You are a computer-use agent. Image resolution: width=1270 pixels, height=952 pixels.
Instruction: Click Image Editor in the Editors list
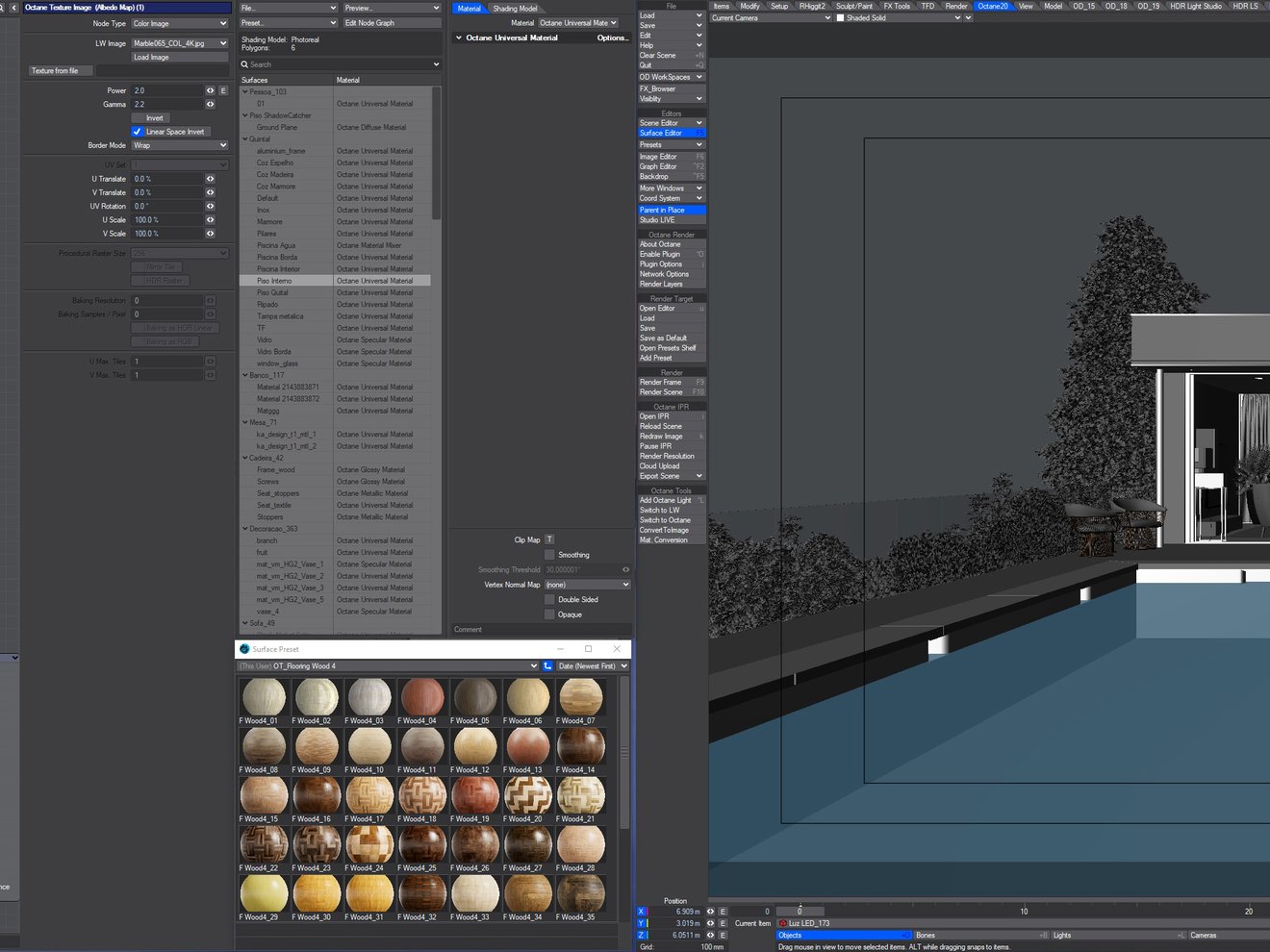click(x=672, y=157)
